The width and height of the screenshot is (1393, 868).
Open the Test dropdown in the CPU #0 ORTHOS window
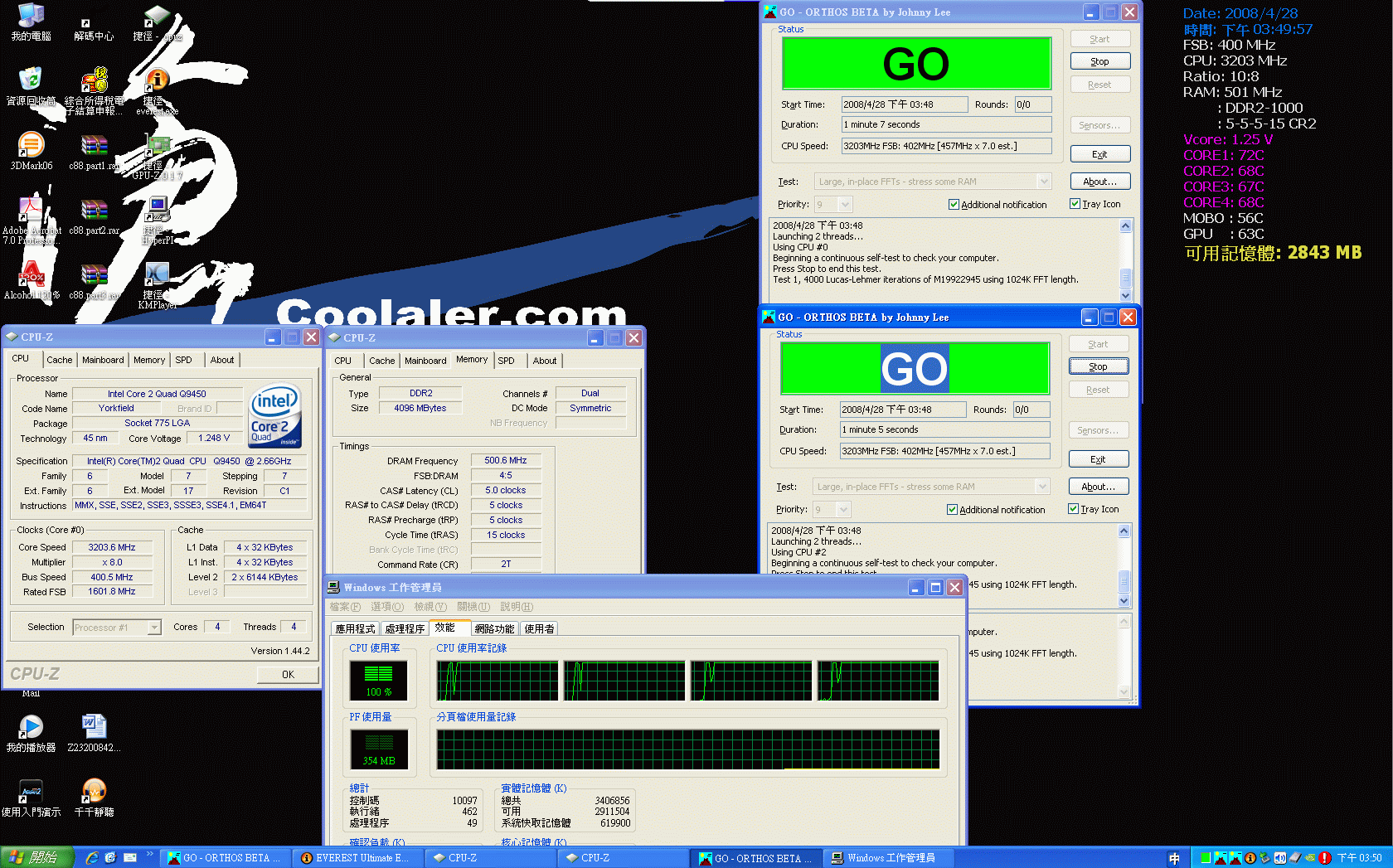point(1044,182)
